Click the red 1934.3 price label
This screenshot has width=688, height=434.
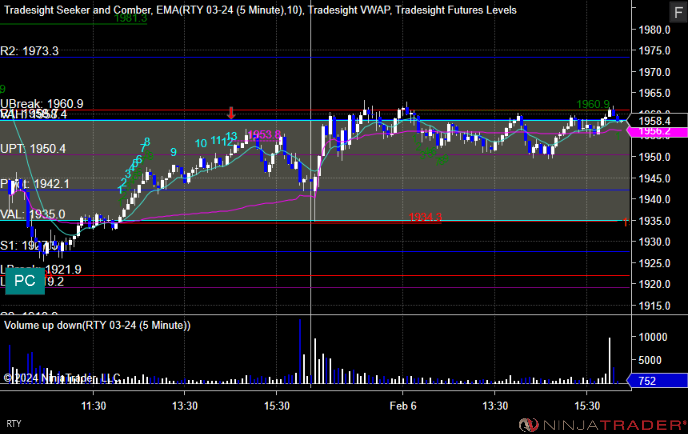[x=425, y=217]
